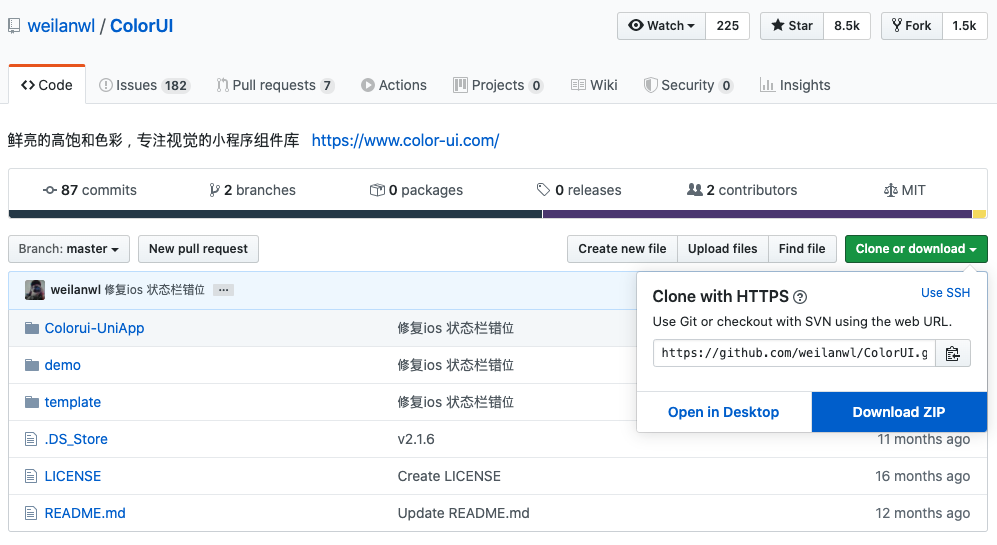View the 8.5k stargazers count
This screenshot has width=997, height=545.
click(846, 26)
